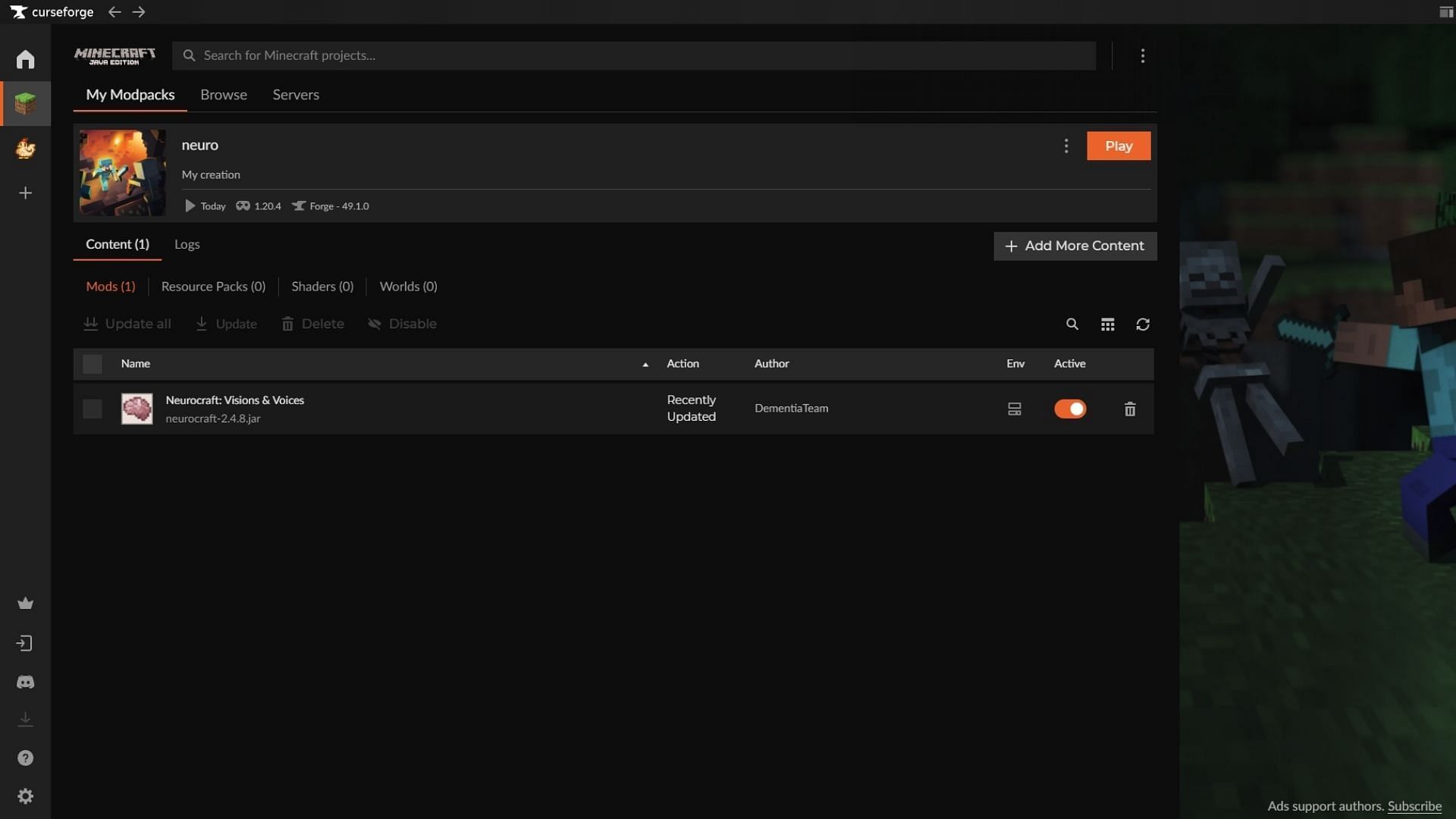
Task: Click the grid view icon
Action: [x=1108, y=323]
